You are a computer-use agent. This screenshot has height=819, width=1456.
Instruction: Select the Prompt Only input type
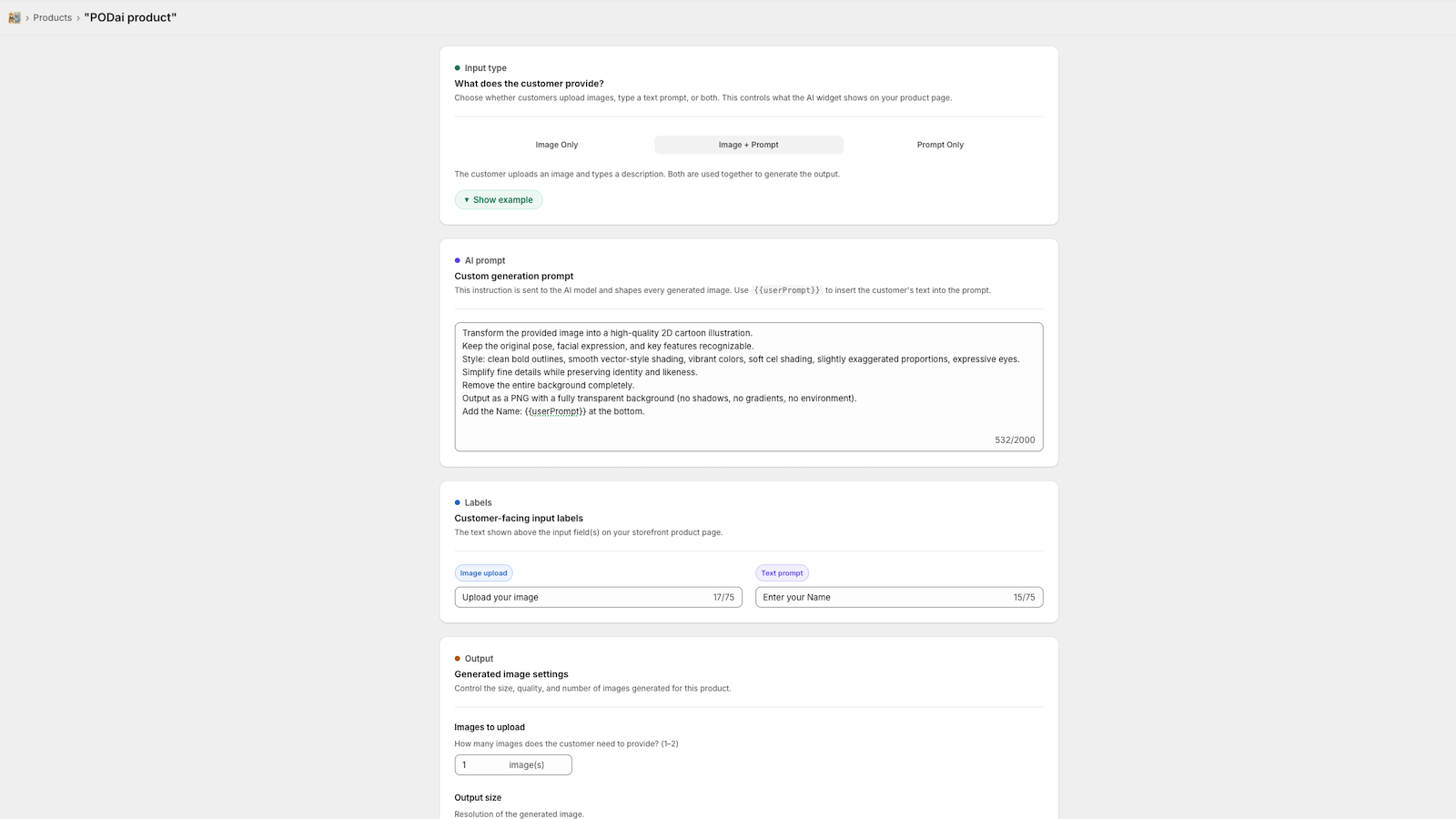pyautogui.click(x=940, y=144)
